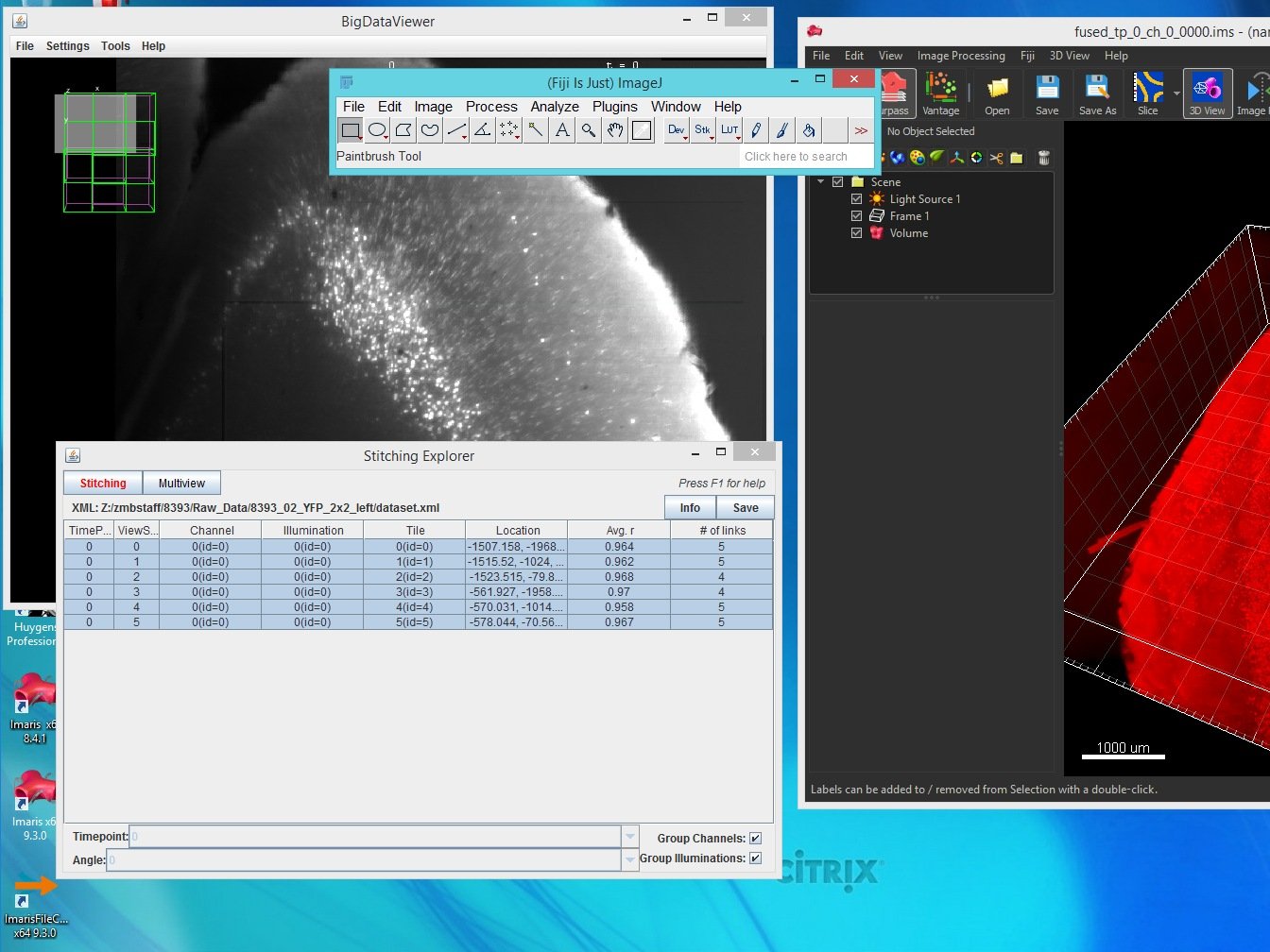
Task: Choose the Scrolling hand tool
Action: 615,130
